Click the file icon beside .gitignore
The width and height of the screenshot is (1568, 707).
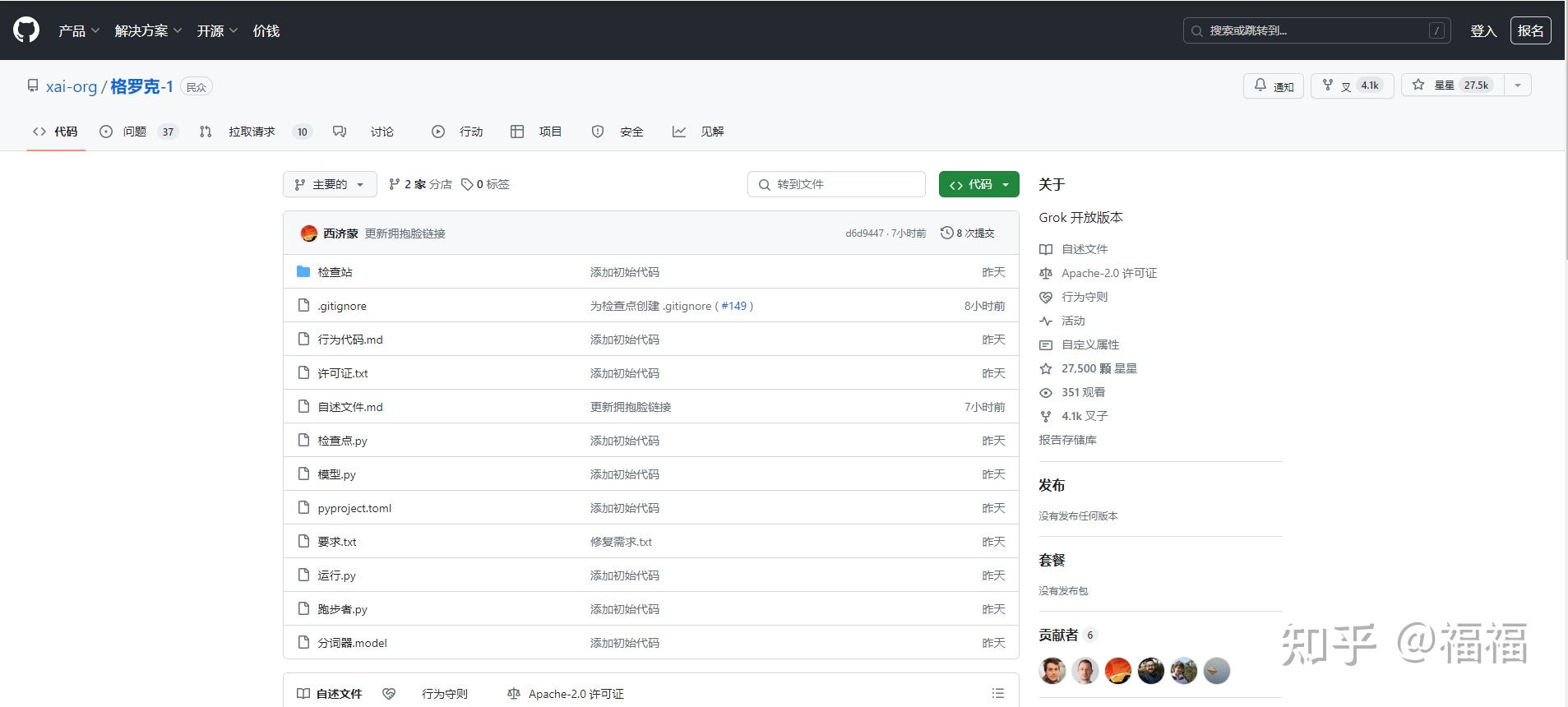pyautogui.click(x=303, y=305)
